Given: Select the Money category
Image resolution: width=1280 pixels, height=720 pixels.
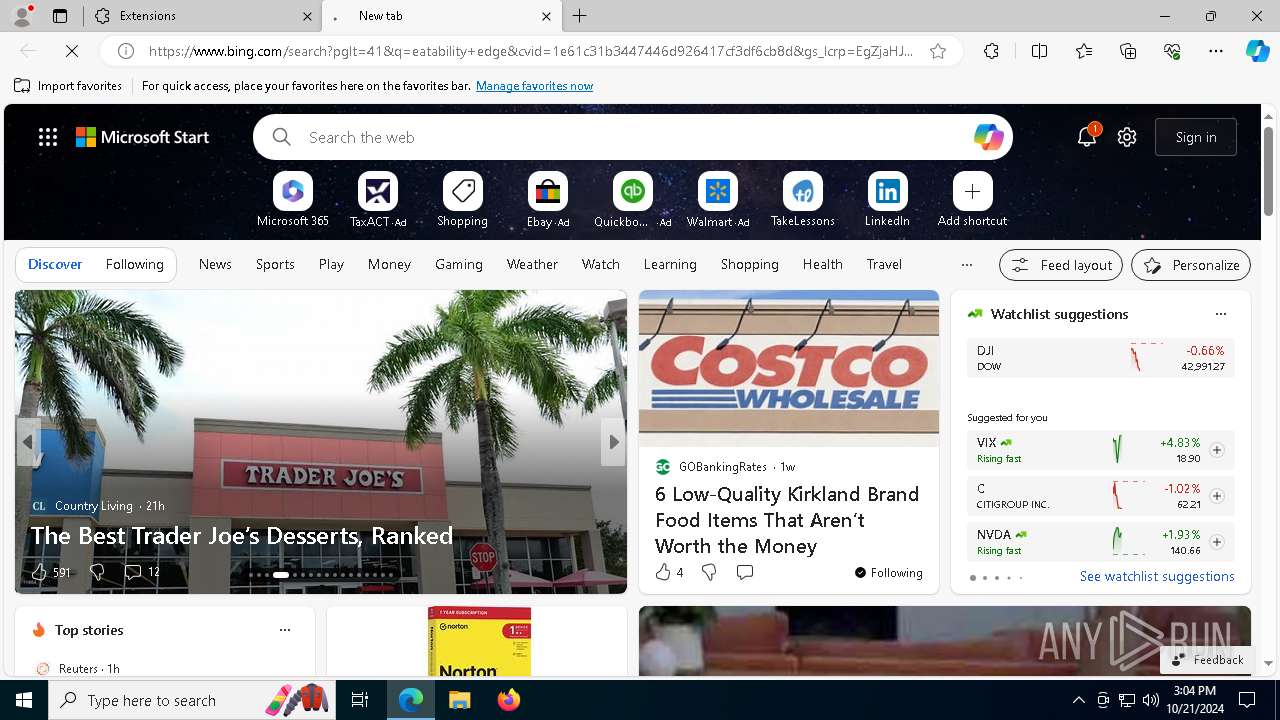Looking at the screenshot, I should coord(389,264).
